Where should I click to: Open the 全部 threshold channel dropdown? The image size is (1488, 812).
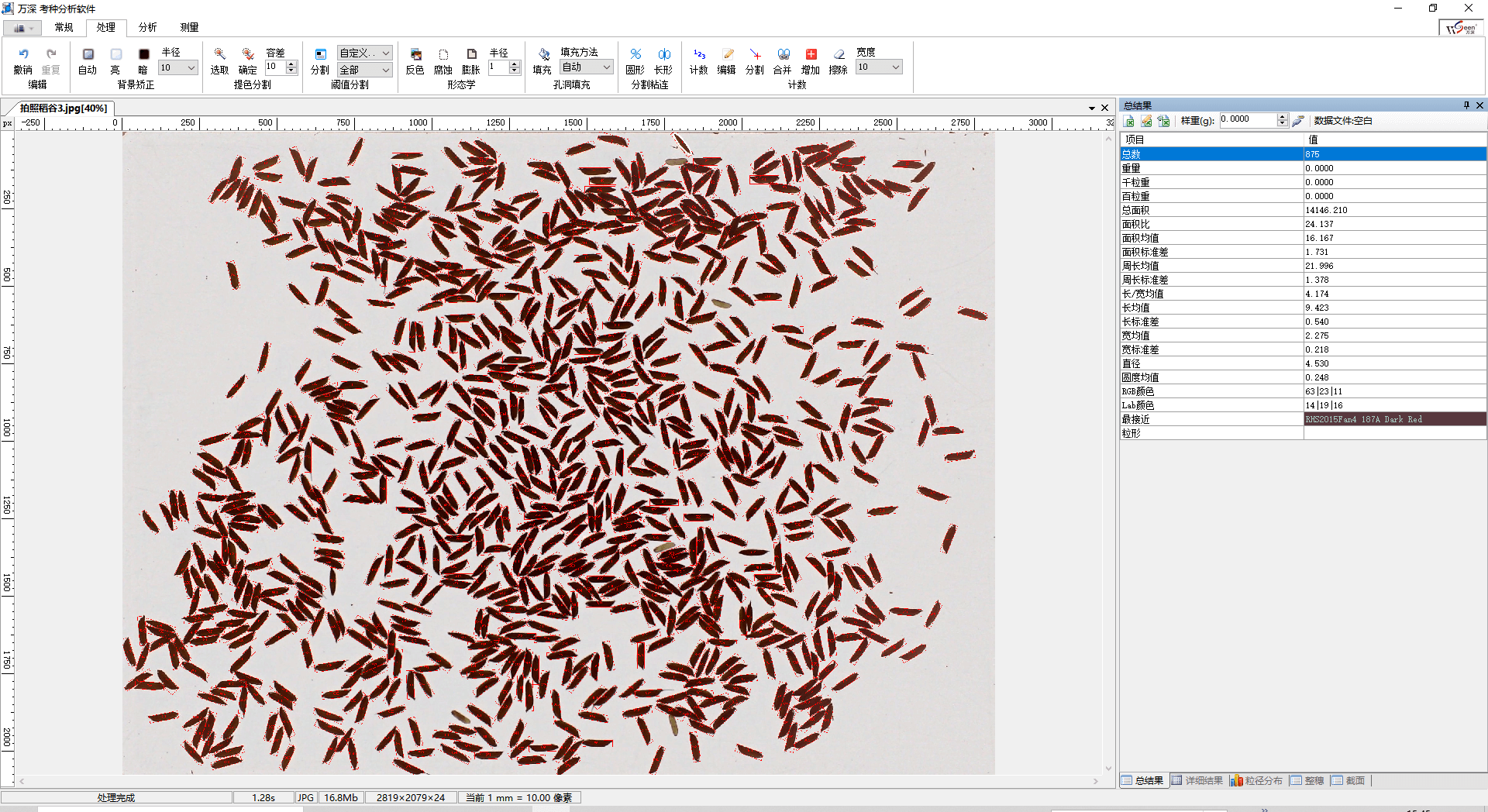[364, 71]
